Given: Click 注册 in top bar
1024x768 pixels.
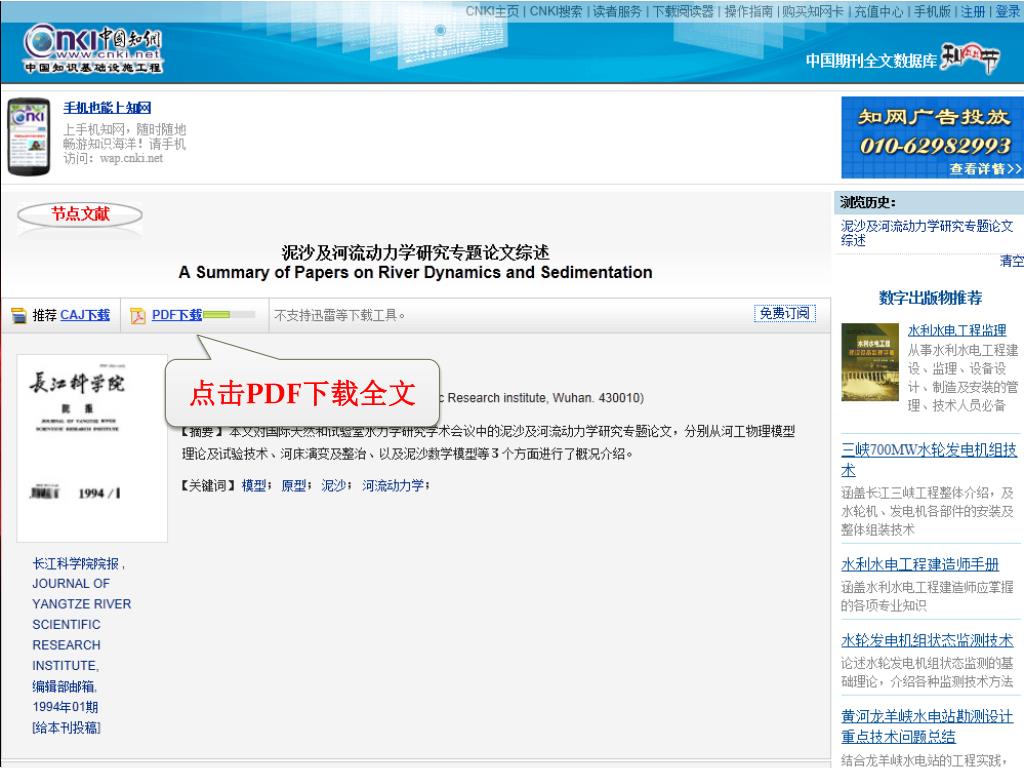Looking at the screenshot, I should (x=972, y=11).
